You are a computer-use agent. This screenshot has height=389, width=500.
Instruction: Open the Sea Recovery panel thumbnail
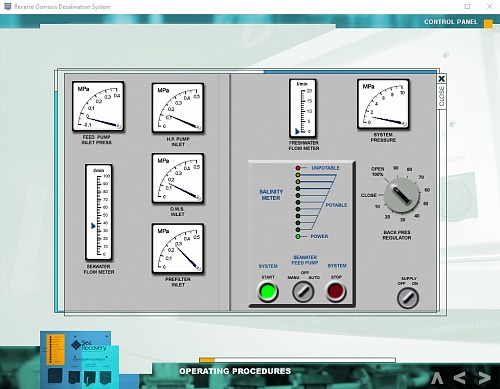pos(79,359)
